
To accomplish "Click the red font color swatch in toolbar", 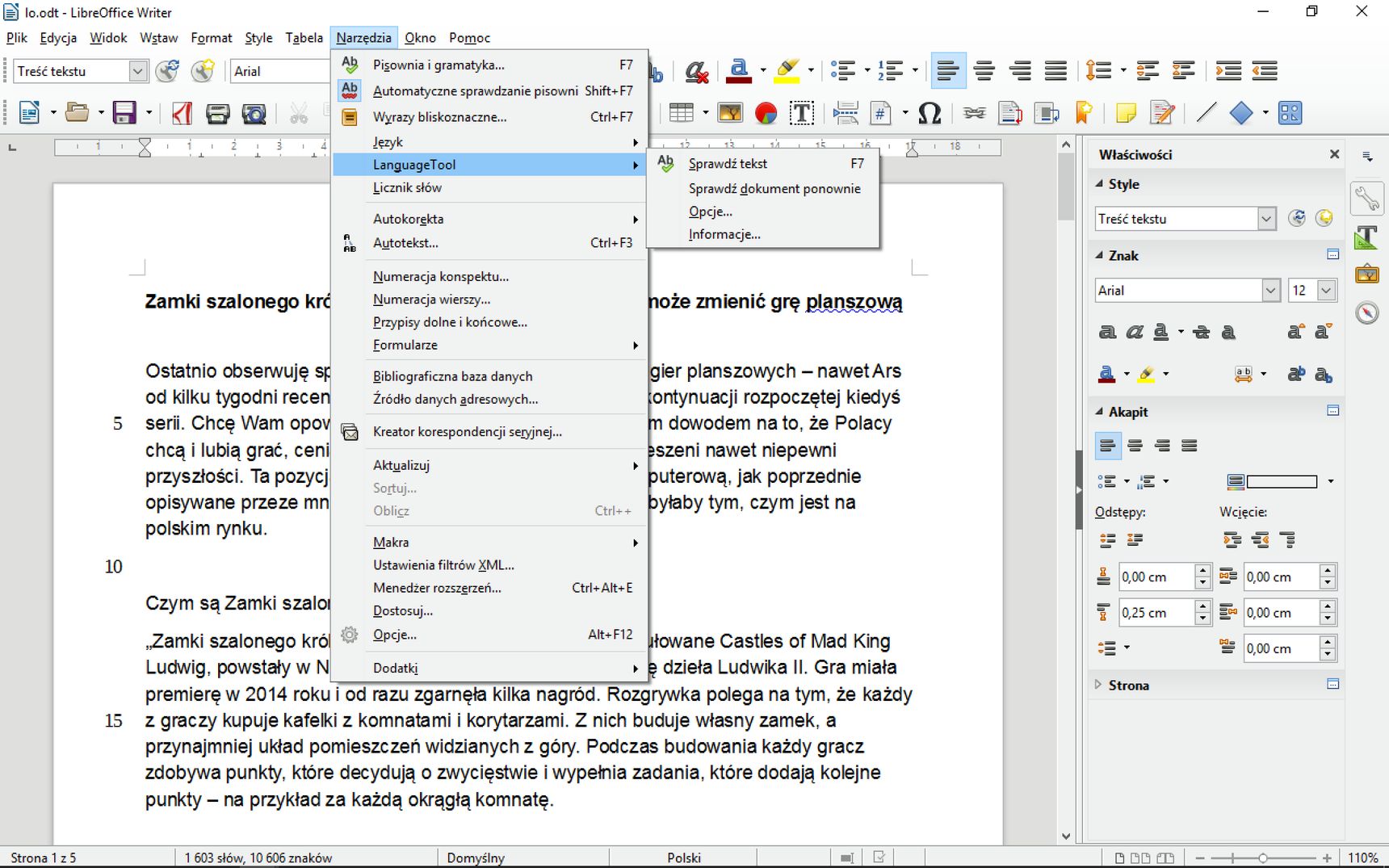I will (x=739, y=71).
